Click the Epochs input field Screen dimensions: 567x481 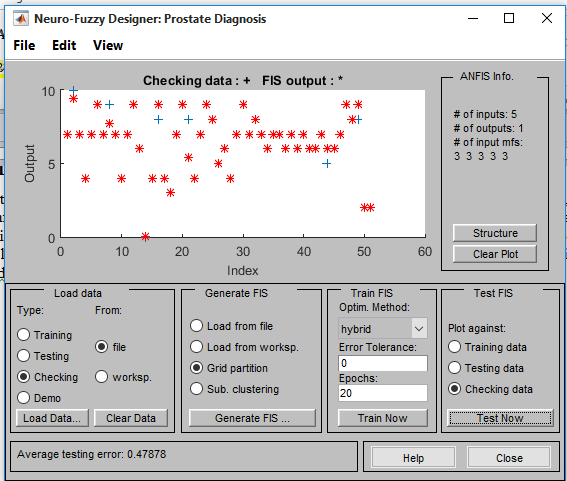pyautogui.click(x=383, y=393)
